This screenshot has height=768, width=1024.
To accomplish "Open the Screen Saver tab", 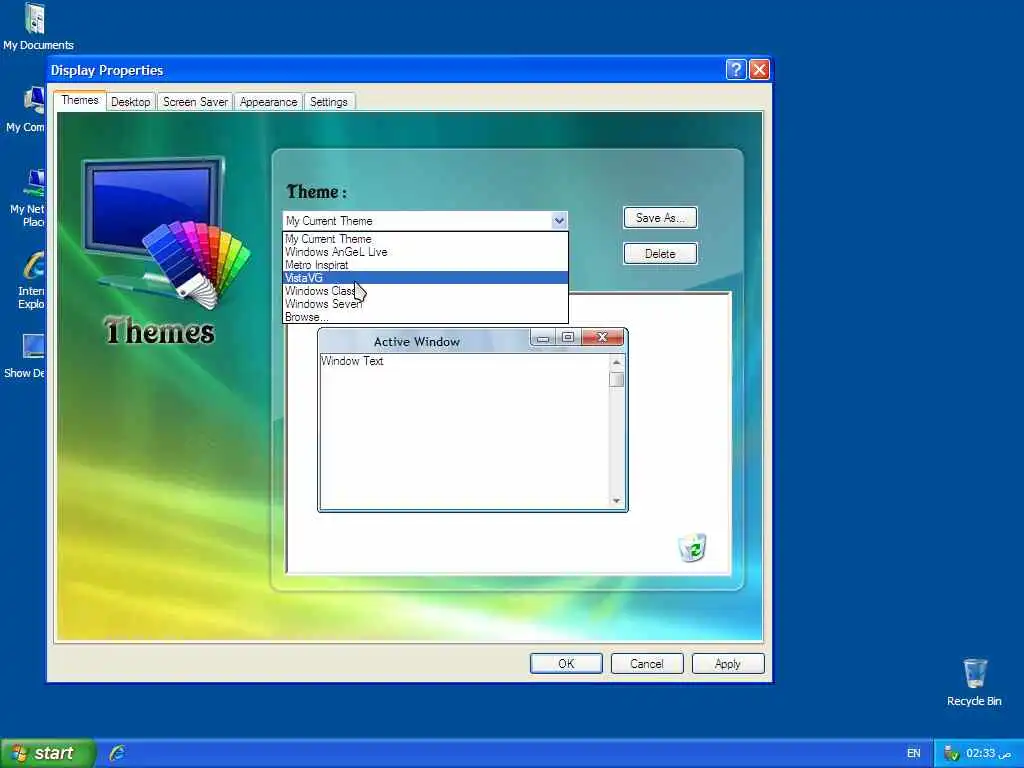I will [195, 102].
